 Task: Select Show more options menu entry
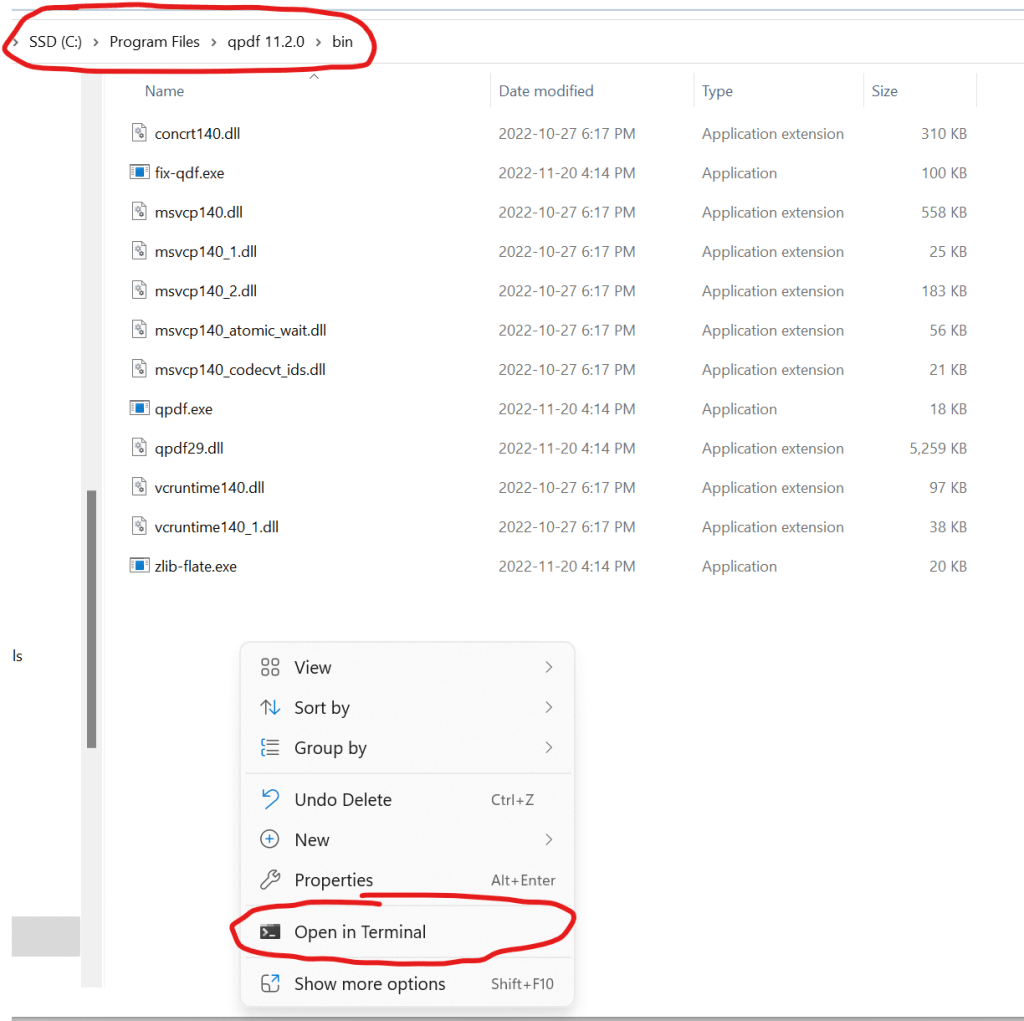(408, 984)
